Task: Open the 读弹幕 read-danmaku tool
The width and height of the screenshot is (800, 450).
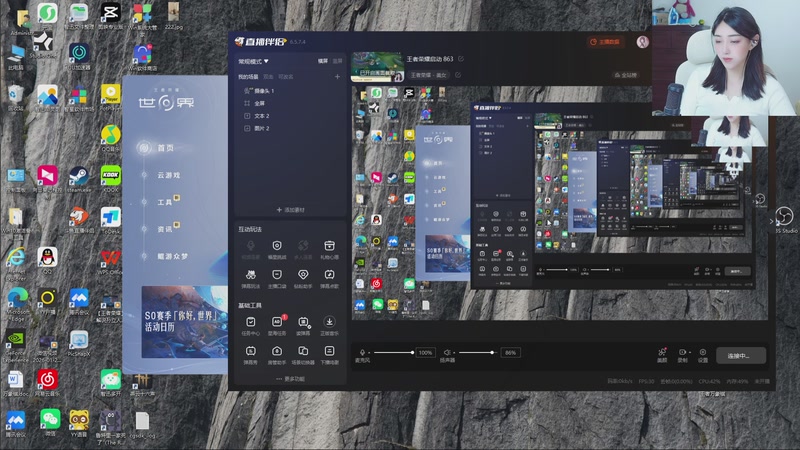Action: click(x=303, y=322)
